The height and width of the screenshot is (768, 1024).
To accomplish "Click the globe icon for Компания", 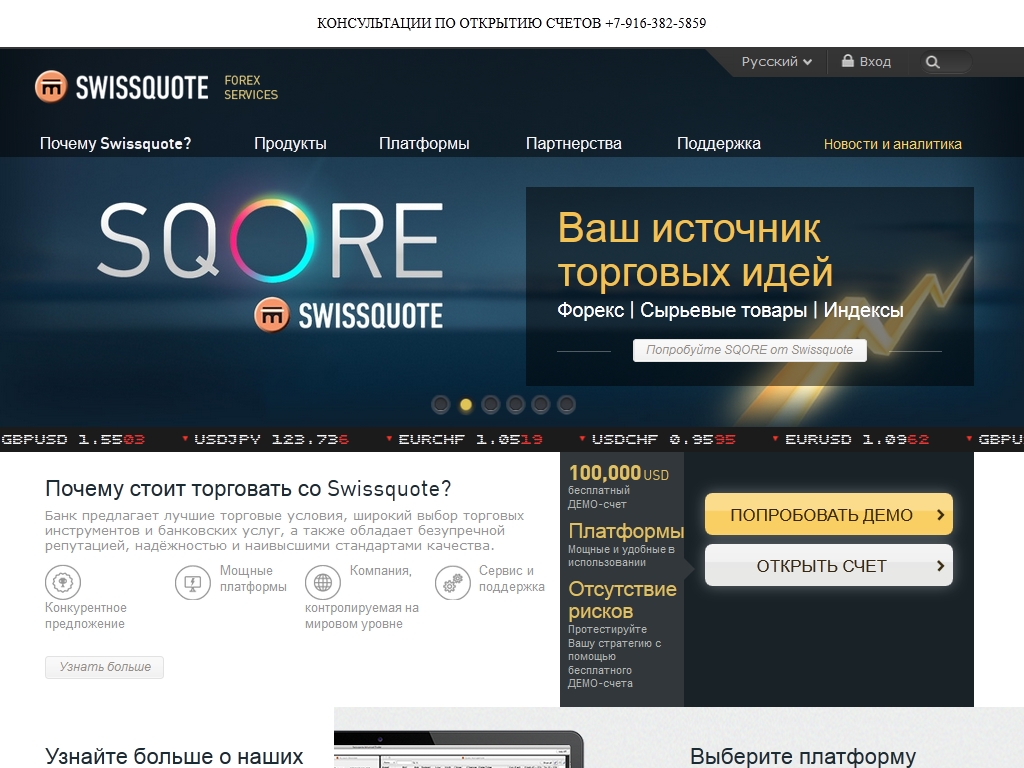I will tap(322, 582).
